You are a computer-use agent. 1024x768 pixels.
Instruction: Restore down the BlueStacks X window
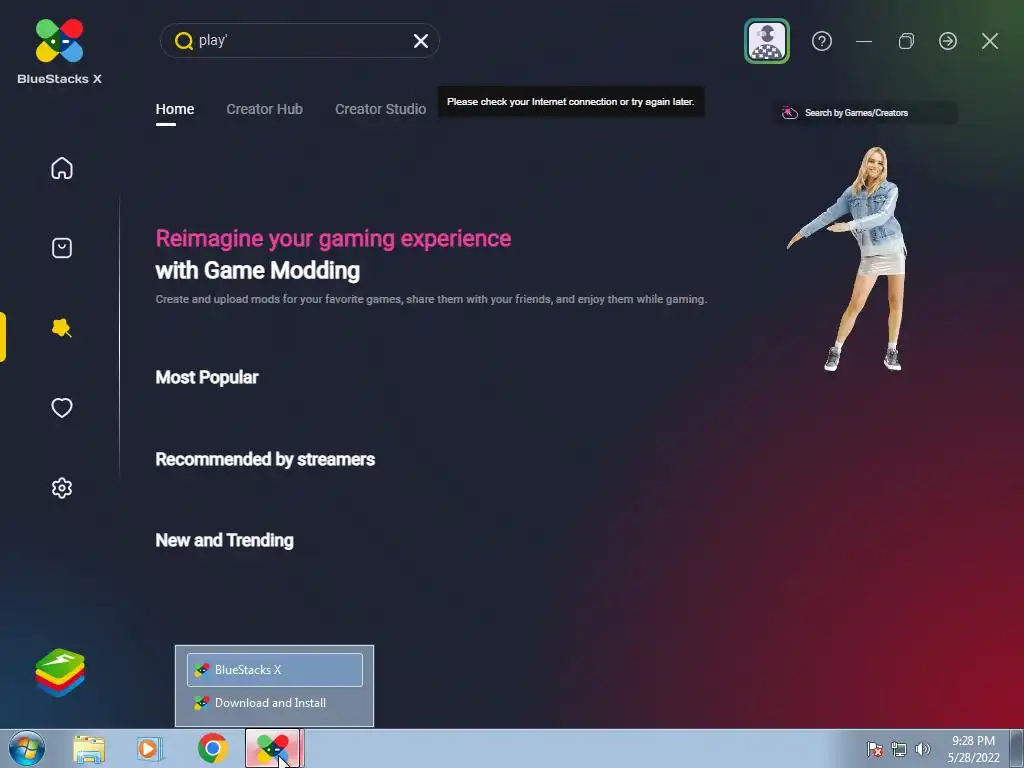pos(906,41)
